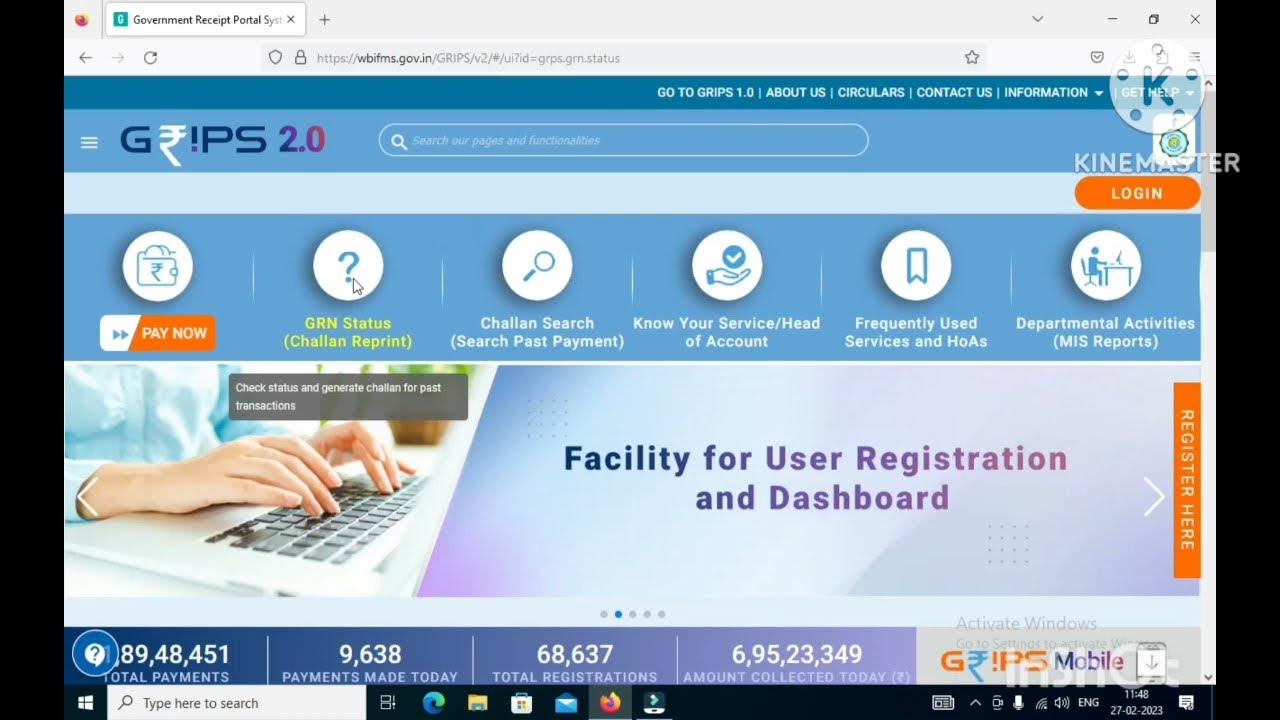
Task: Open a new browser tab
Action: [324, 20]
